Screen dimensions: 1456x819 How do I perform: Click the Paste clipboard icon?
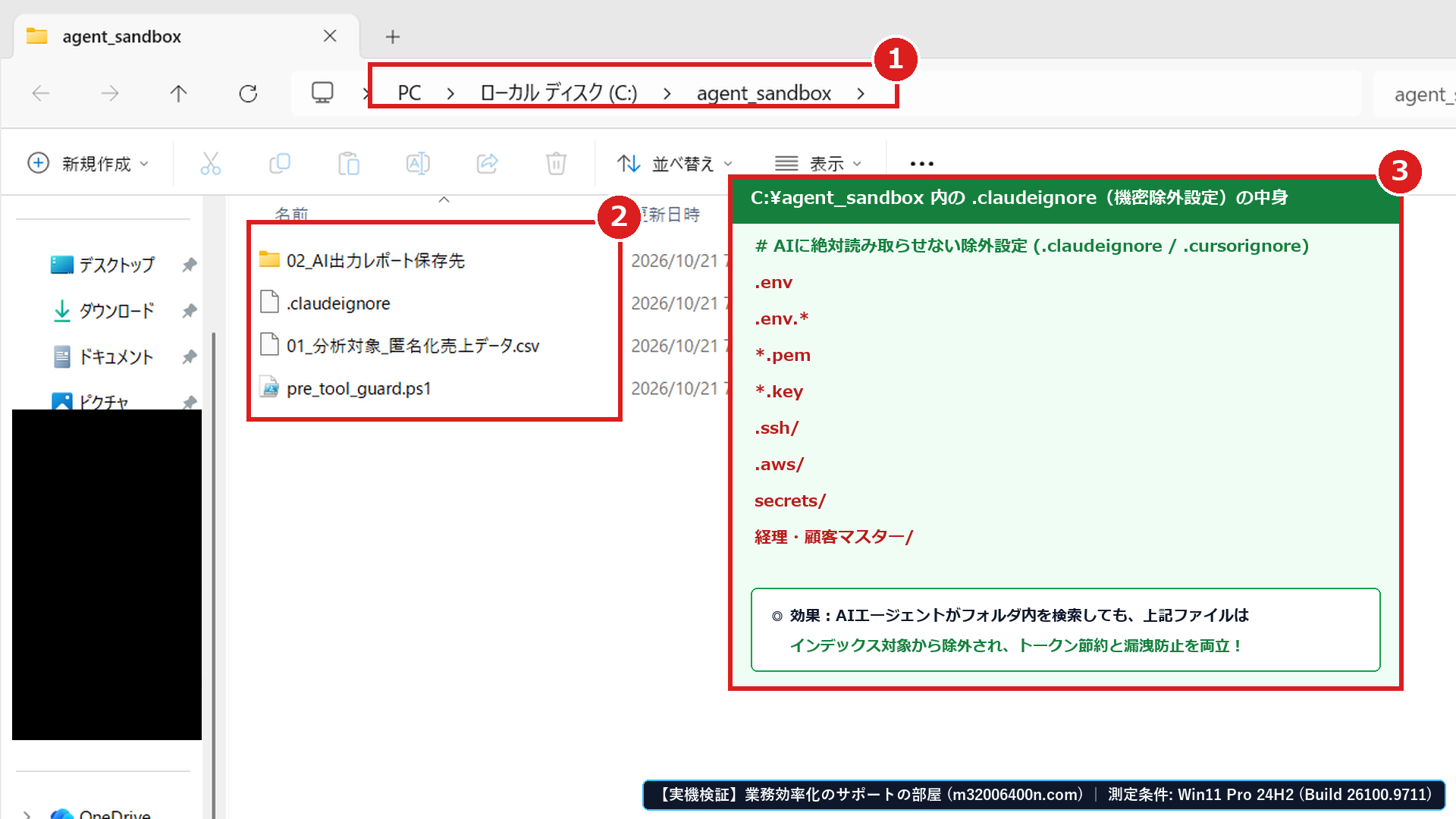(349, 163)
